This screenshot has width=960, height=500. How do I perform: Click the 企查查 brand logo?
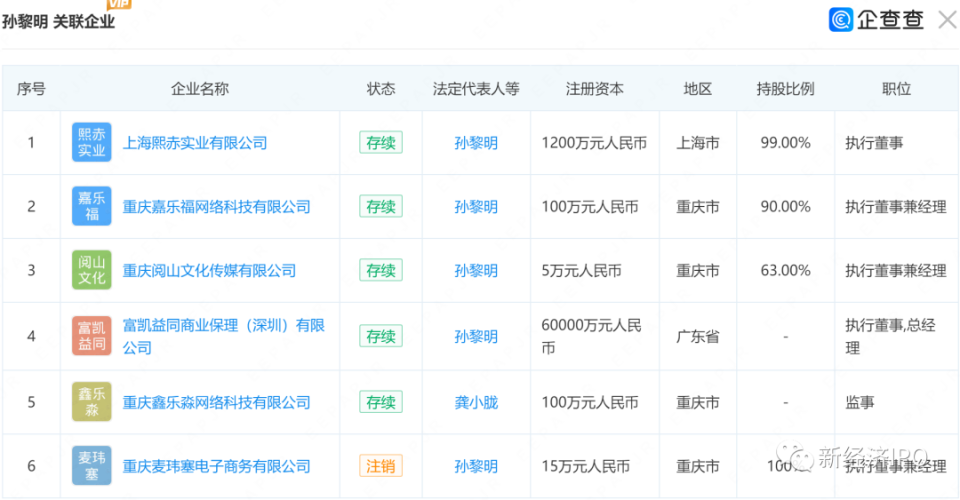pos(876,20)
